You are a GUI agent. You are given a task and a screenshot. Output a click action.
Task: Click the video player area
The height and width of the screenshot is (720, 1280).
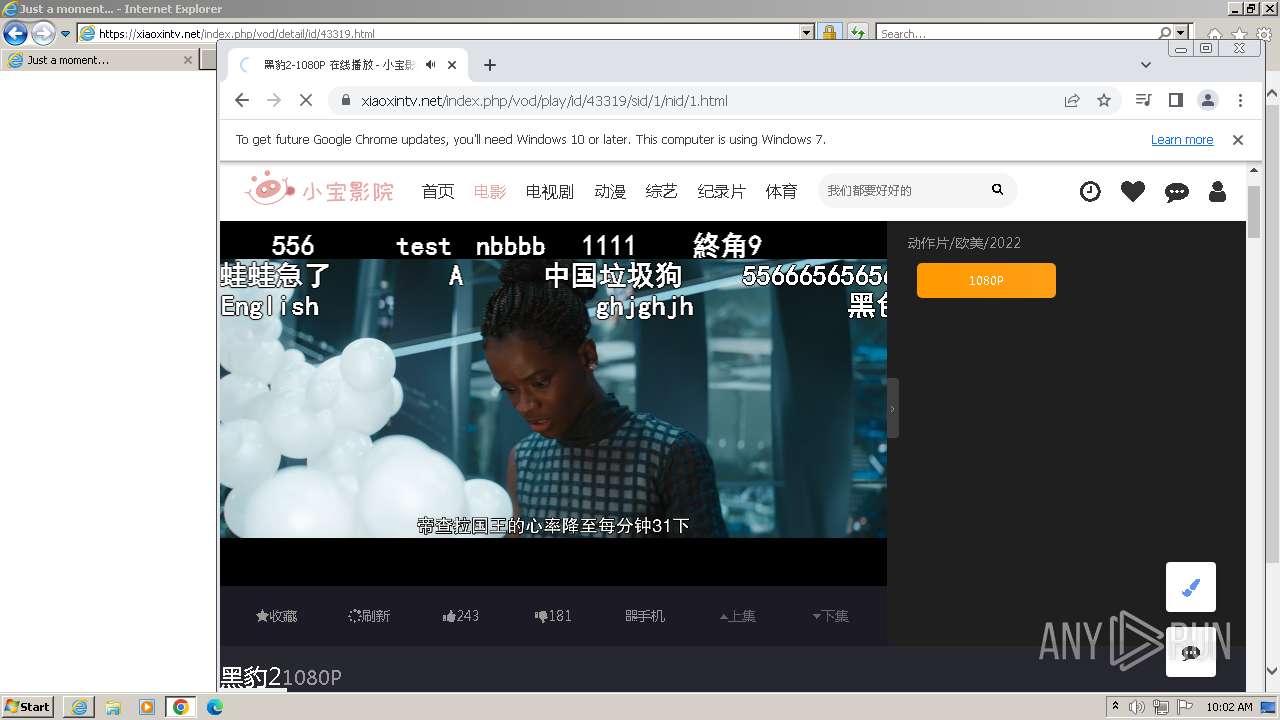pos(553,403)
